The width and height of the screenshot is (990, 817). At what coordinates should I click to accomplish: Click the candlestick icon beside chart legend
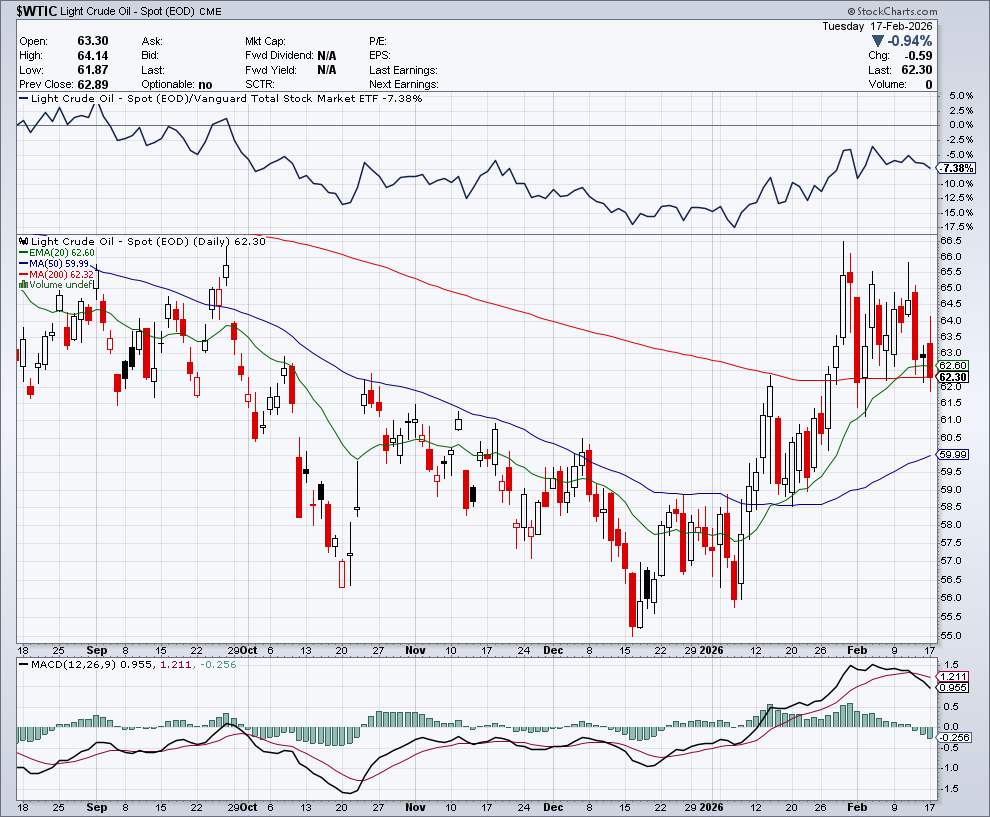pos(23,241)
